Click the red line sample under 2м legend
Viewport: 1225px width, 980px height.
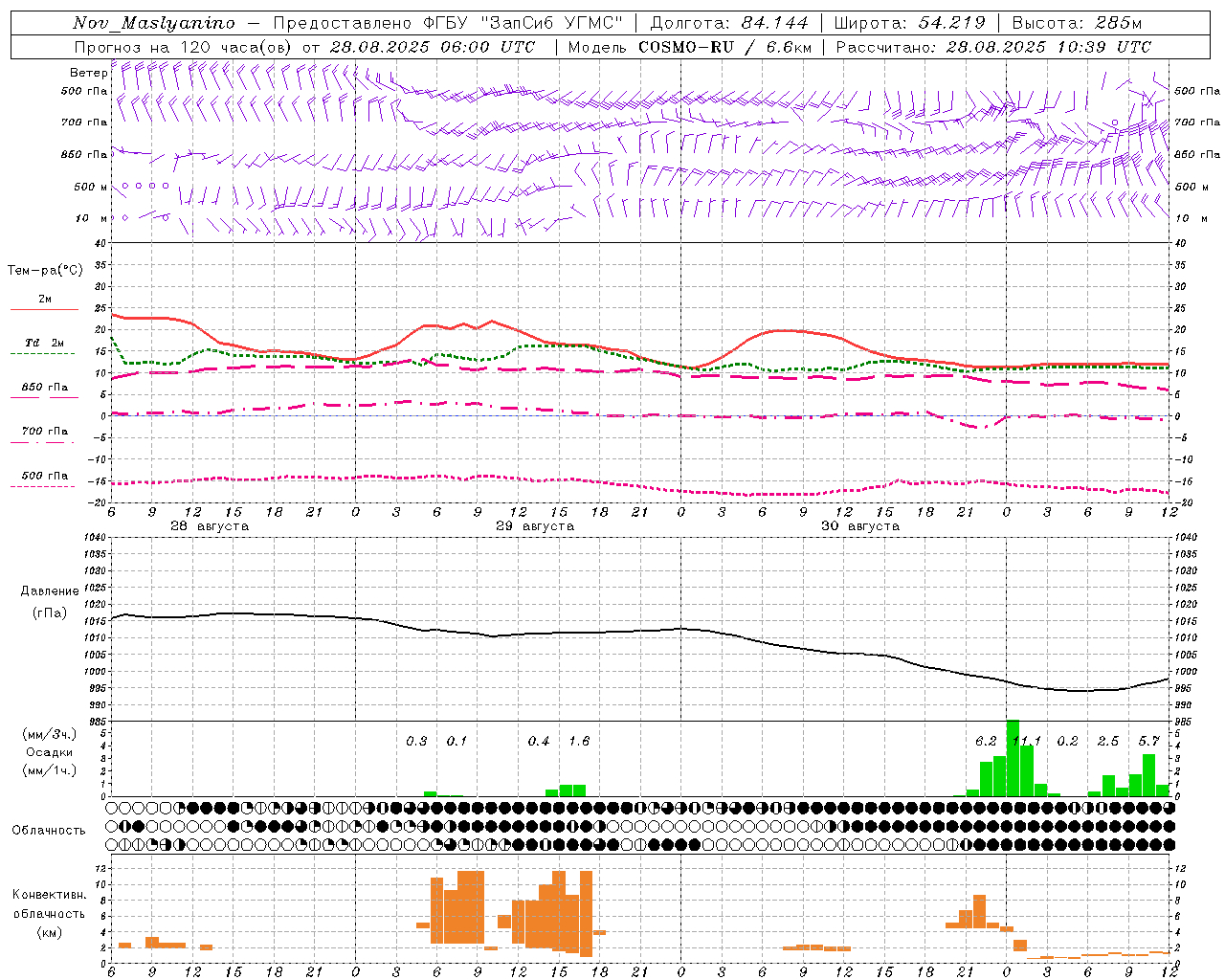tap(44, 309)
